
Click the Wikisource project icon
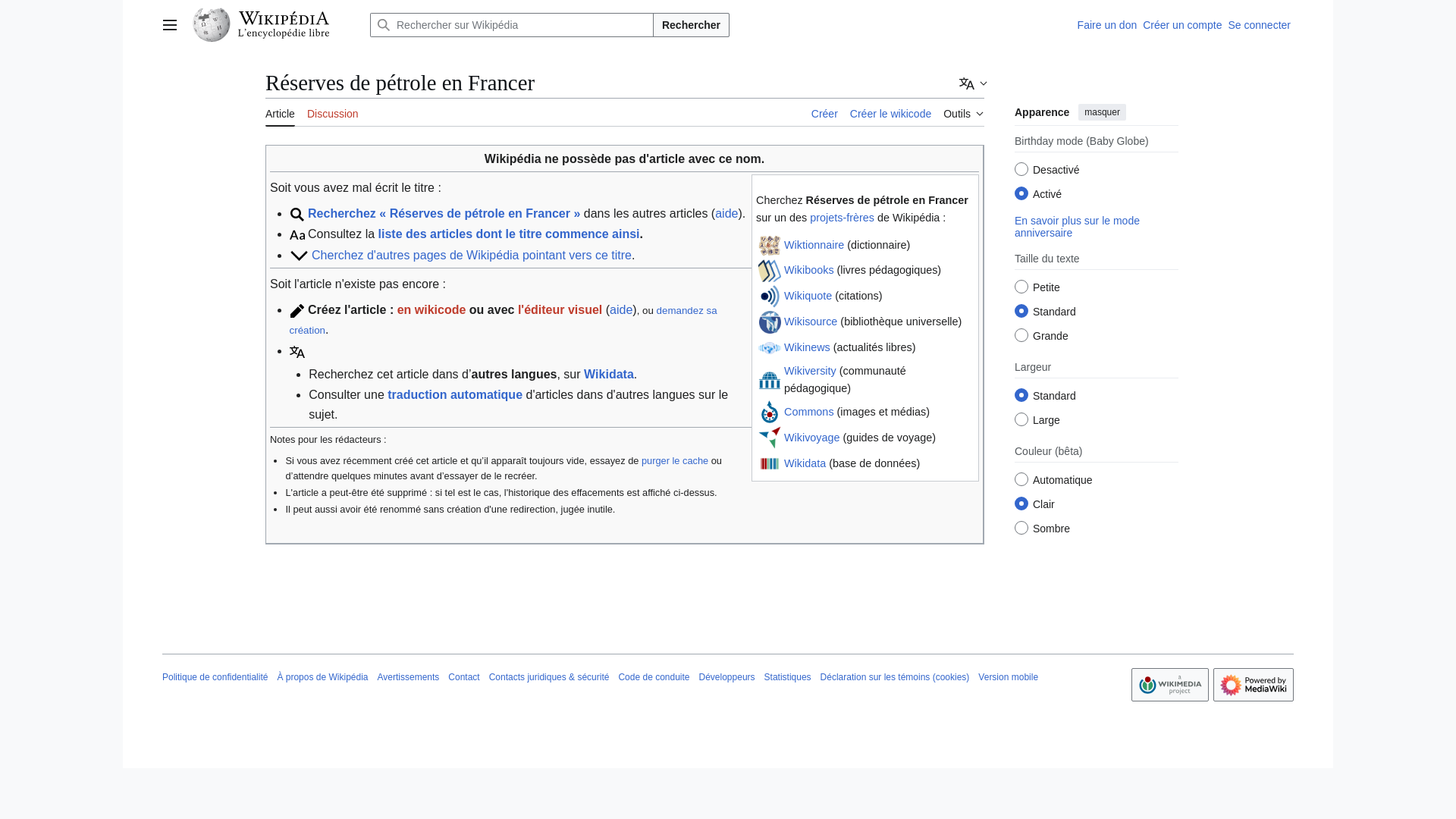(x=769, y=322)
